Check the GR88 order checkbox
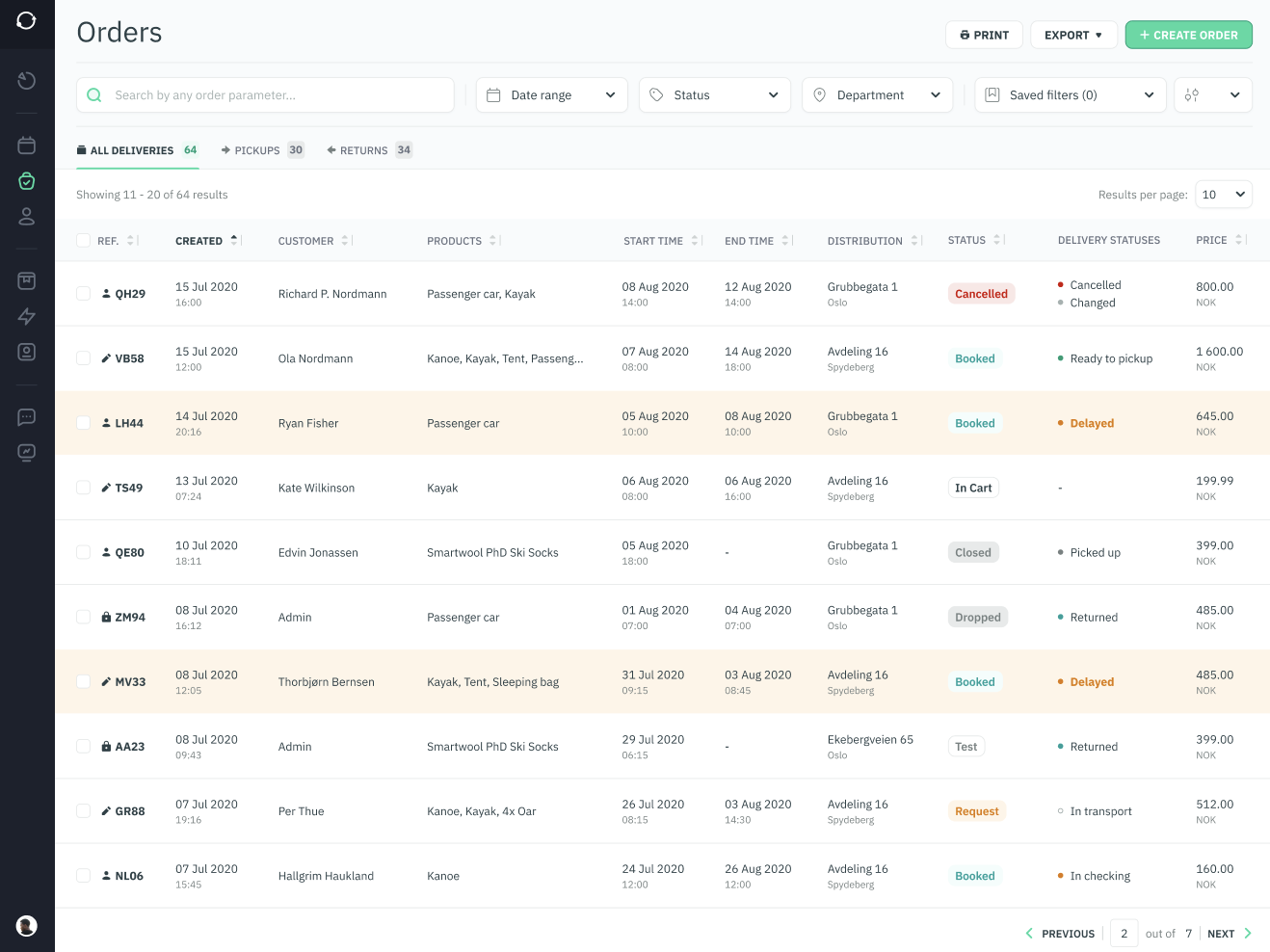Image resolution: width=1270 pixels, height=952 pixels. coord(83,811)
